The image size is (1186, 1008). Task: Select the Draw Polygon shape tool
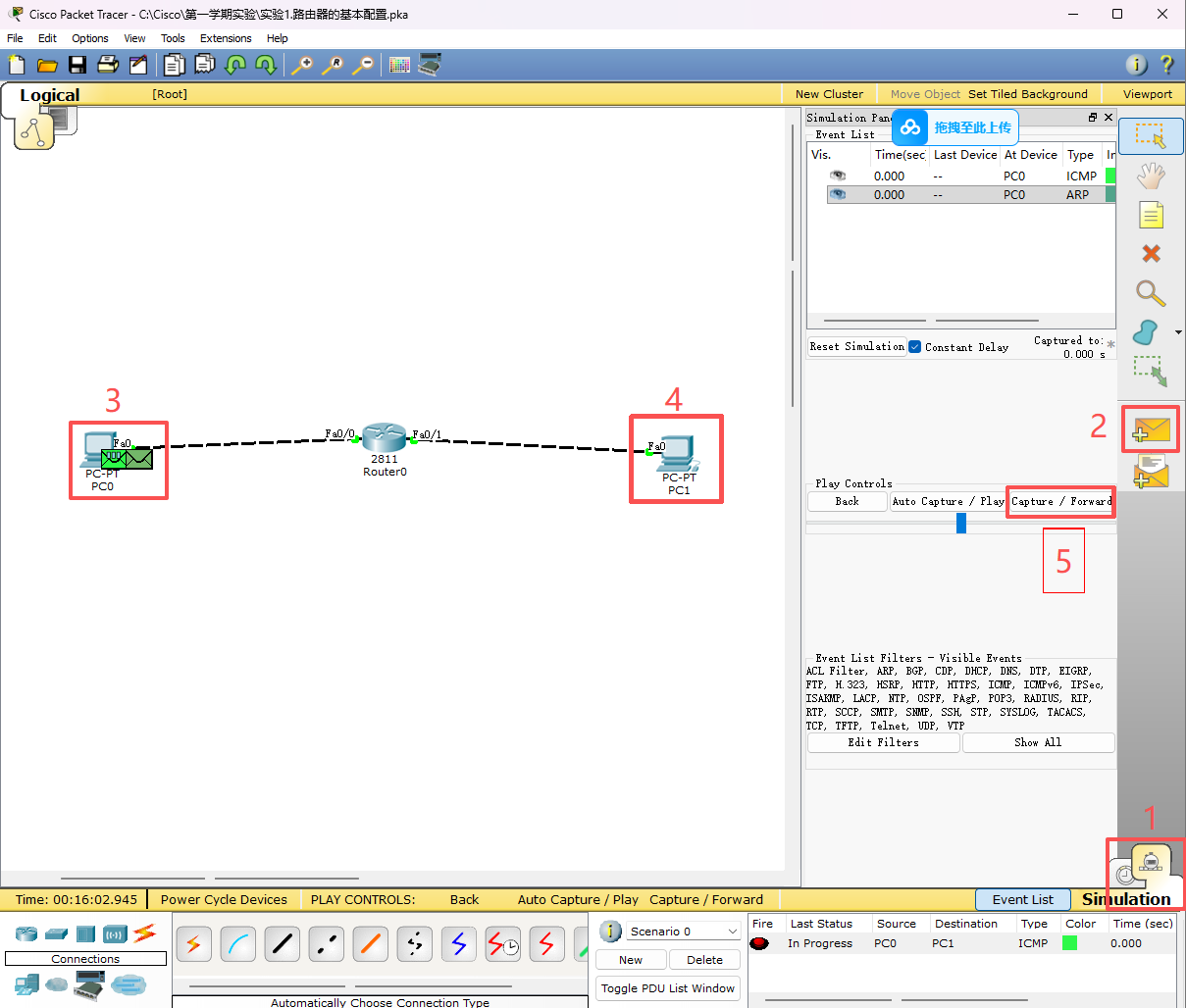click(1145, 332)
